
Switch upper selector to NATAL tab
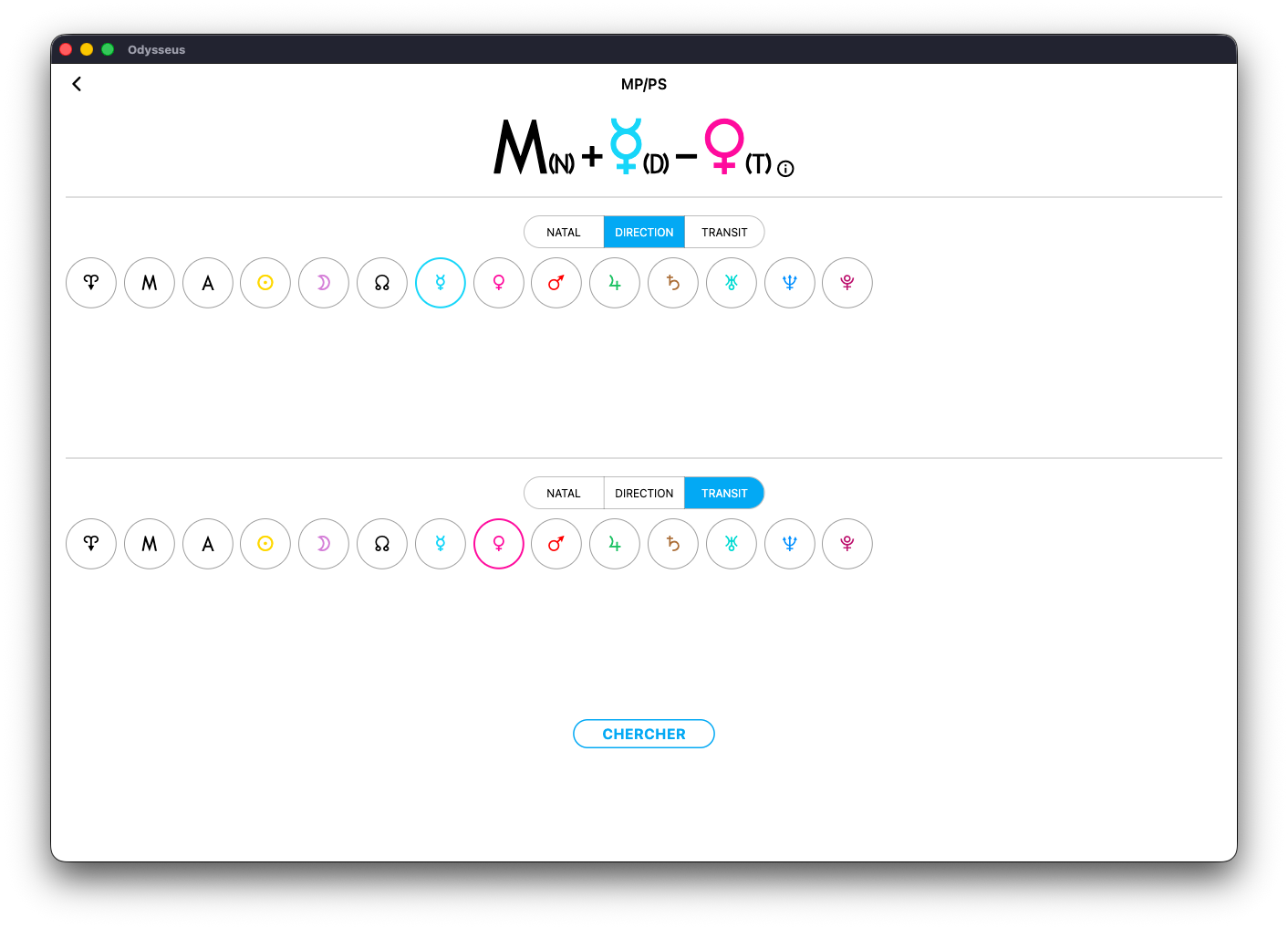564,233
